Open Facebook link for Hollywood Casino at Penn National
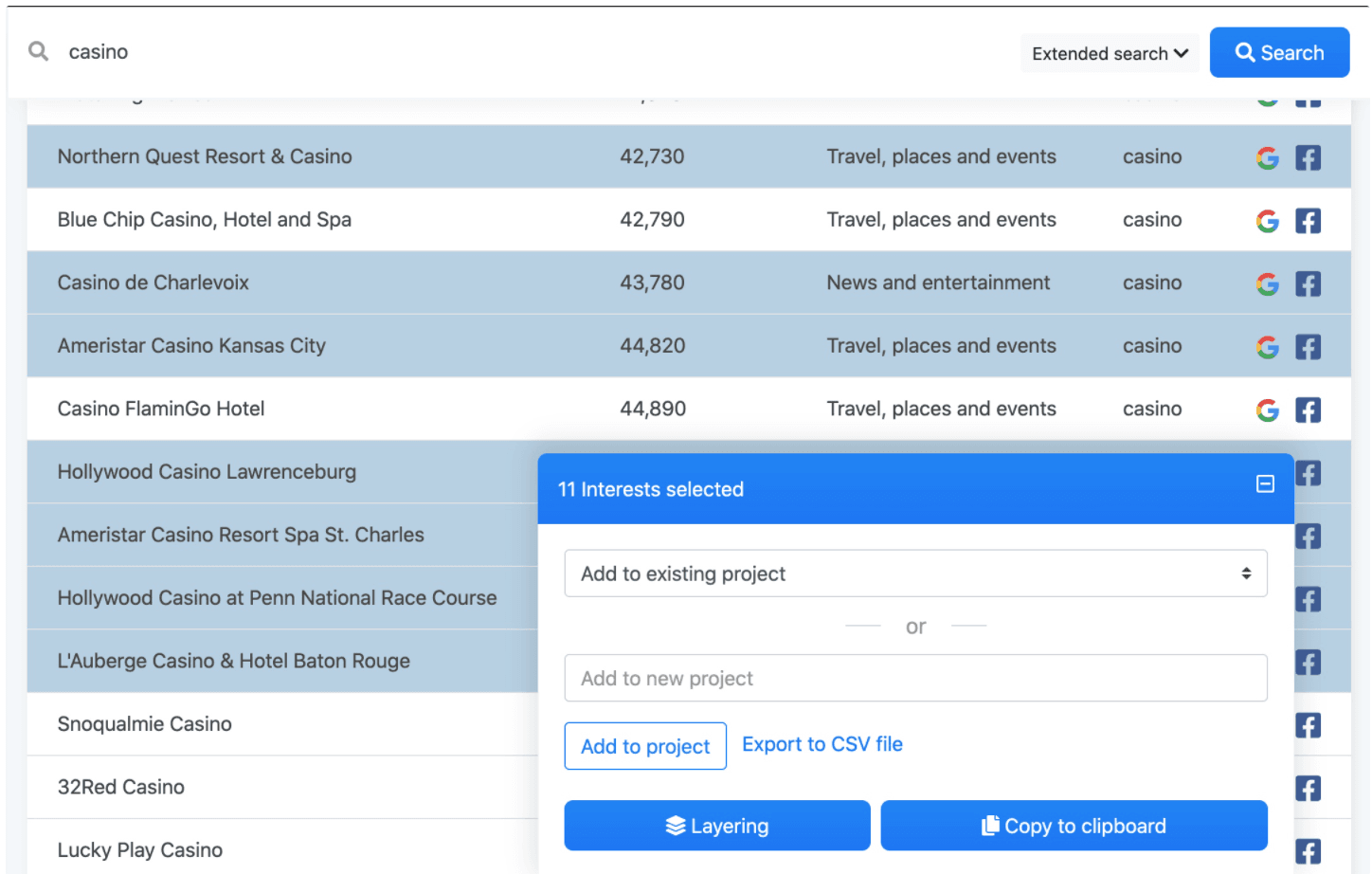 pos(1309,599)
